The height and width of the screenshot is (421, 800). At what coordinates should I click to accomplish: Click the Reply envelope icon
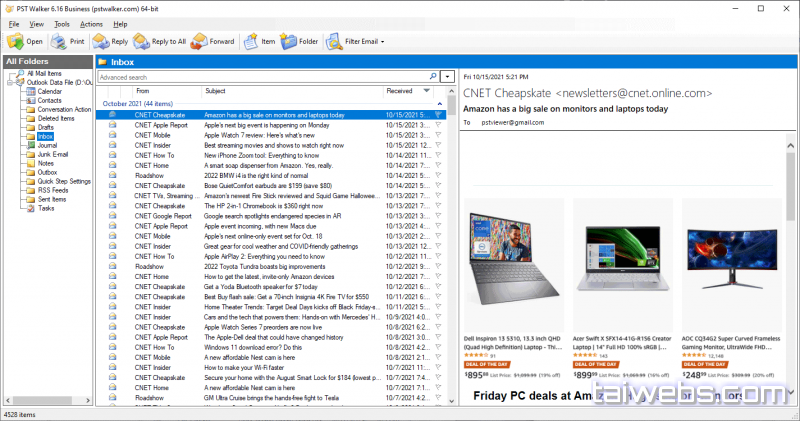[x=101, y=42]
